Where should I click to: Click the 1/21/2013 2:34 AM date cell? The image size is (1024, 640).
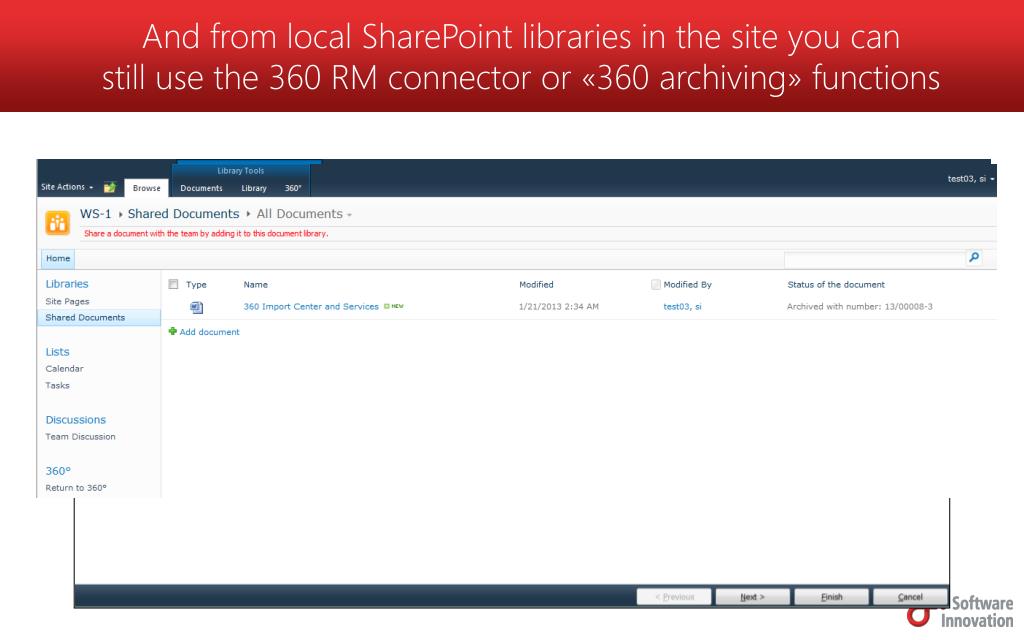[558, 306]
